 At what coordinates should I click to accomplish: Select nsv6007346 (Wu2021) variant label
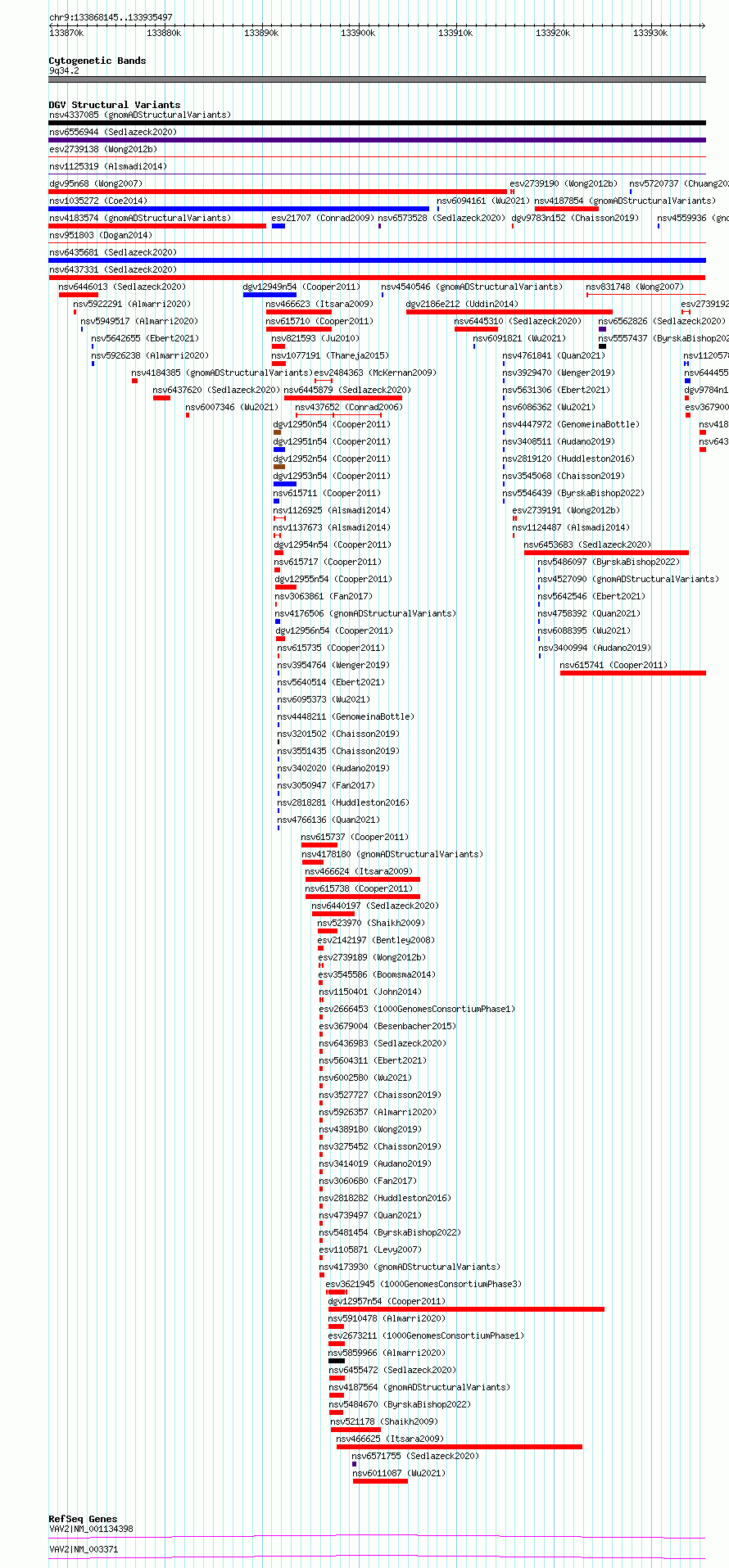(x=232, y=407)
